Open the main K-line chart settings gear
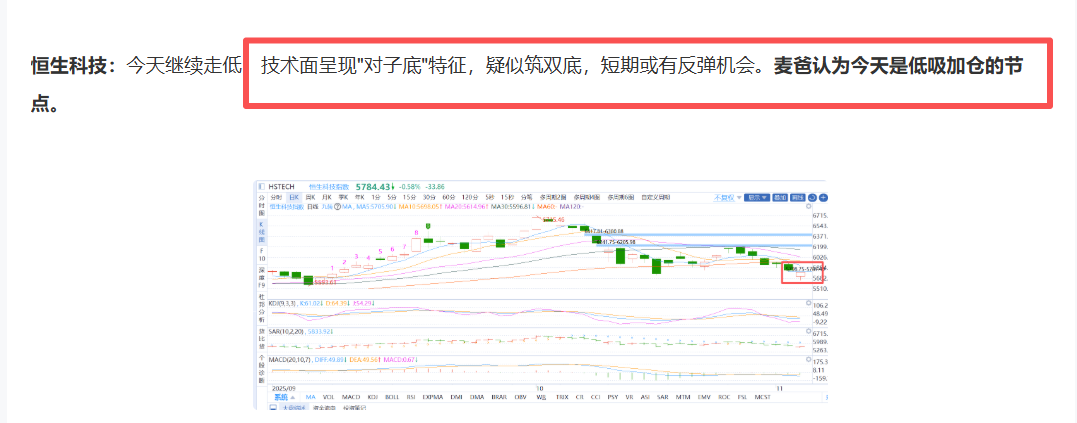 point(808,206)
